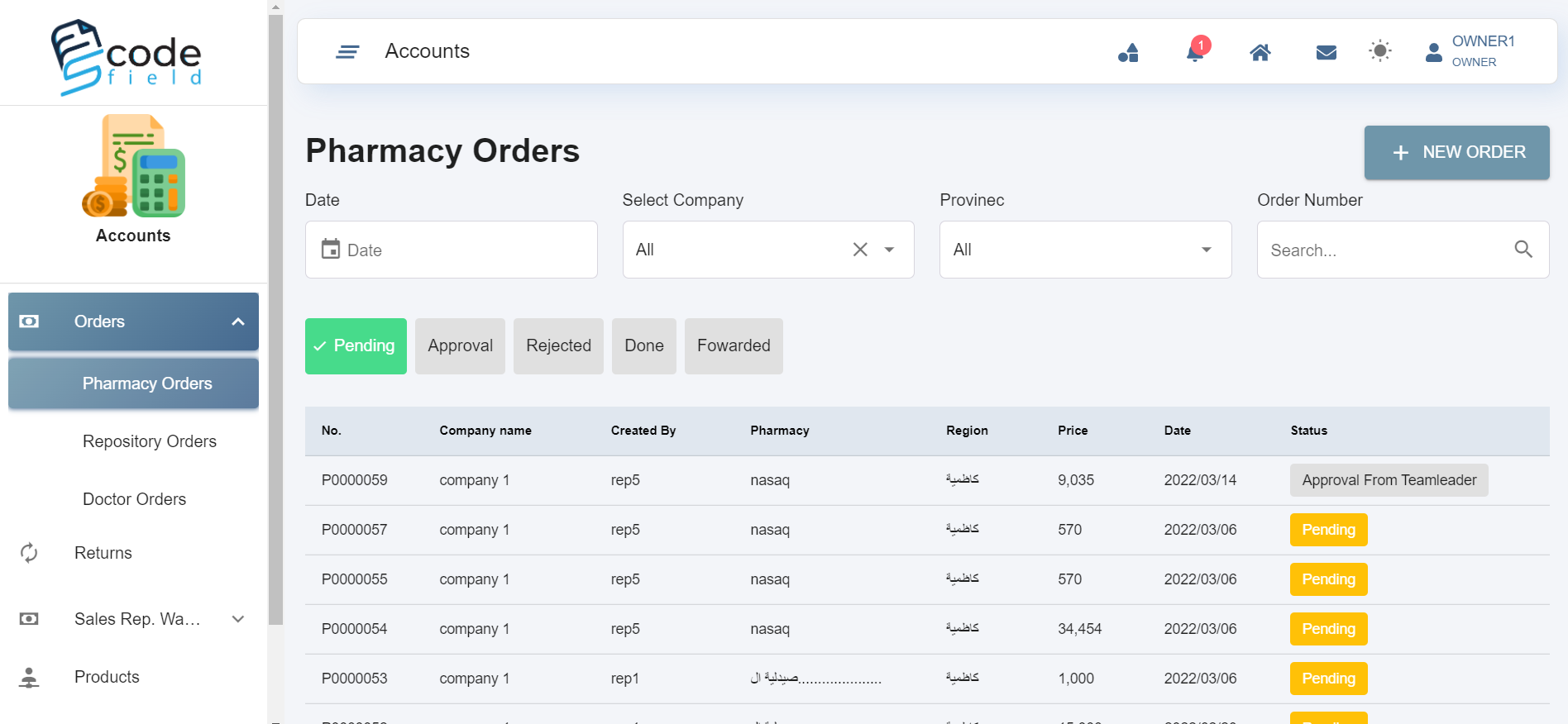Image resolution: width=1568 pixels, height=724 pixels.
Task: Open the messages envelope icon
Action: click(x=1326, y=53)
